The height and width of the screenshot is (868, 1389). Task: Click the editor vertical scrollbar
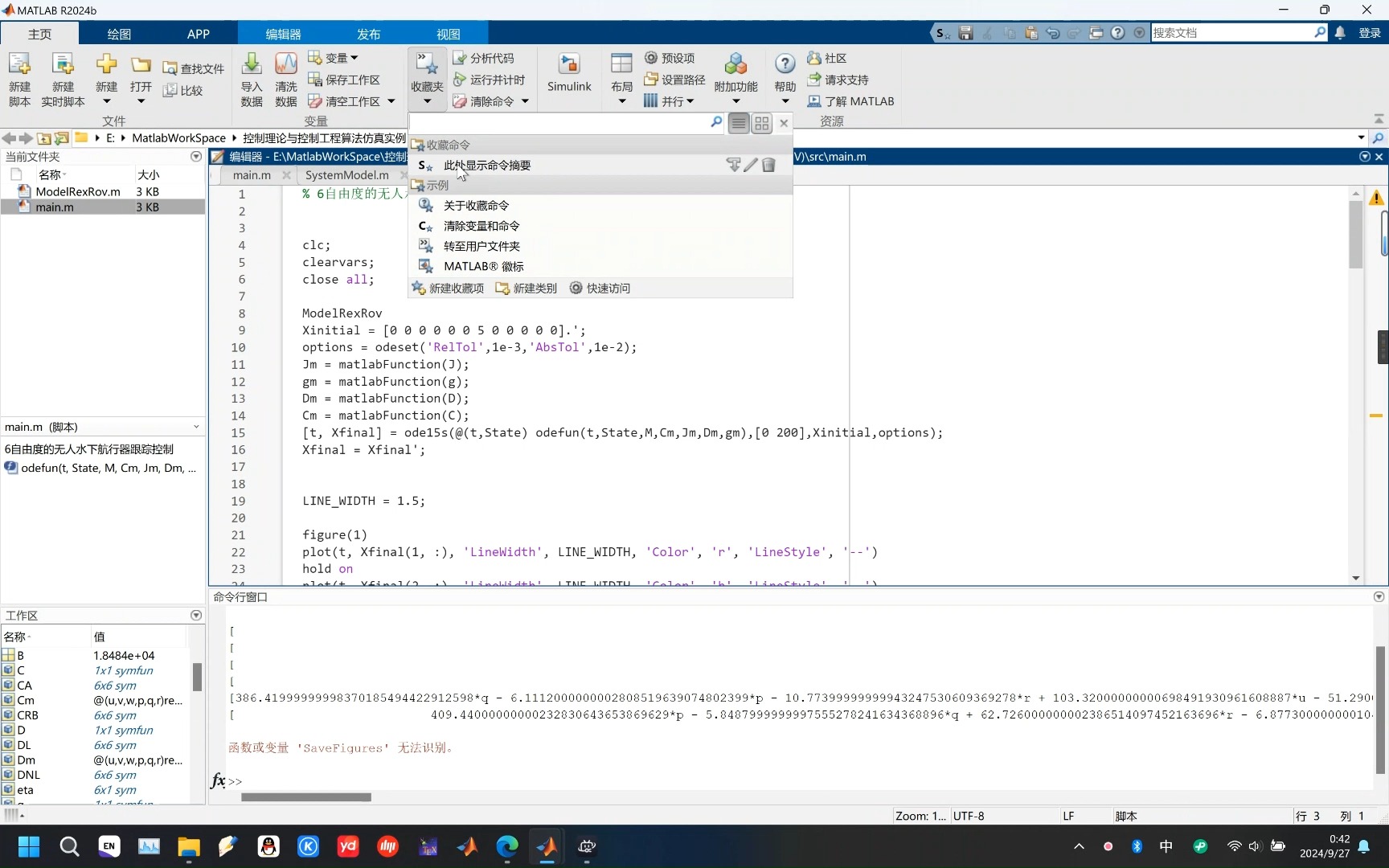[1355, 235]
